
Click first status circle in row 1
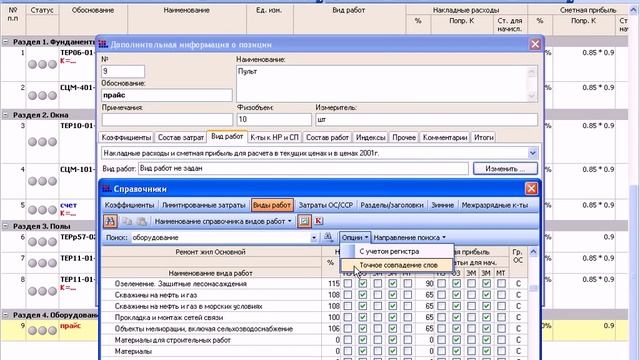click(33, 64)
